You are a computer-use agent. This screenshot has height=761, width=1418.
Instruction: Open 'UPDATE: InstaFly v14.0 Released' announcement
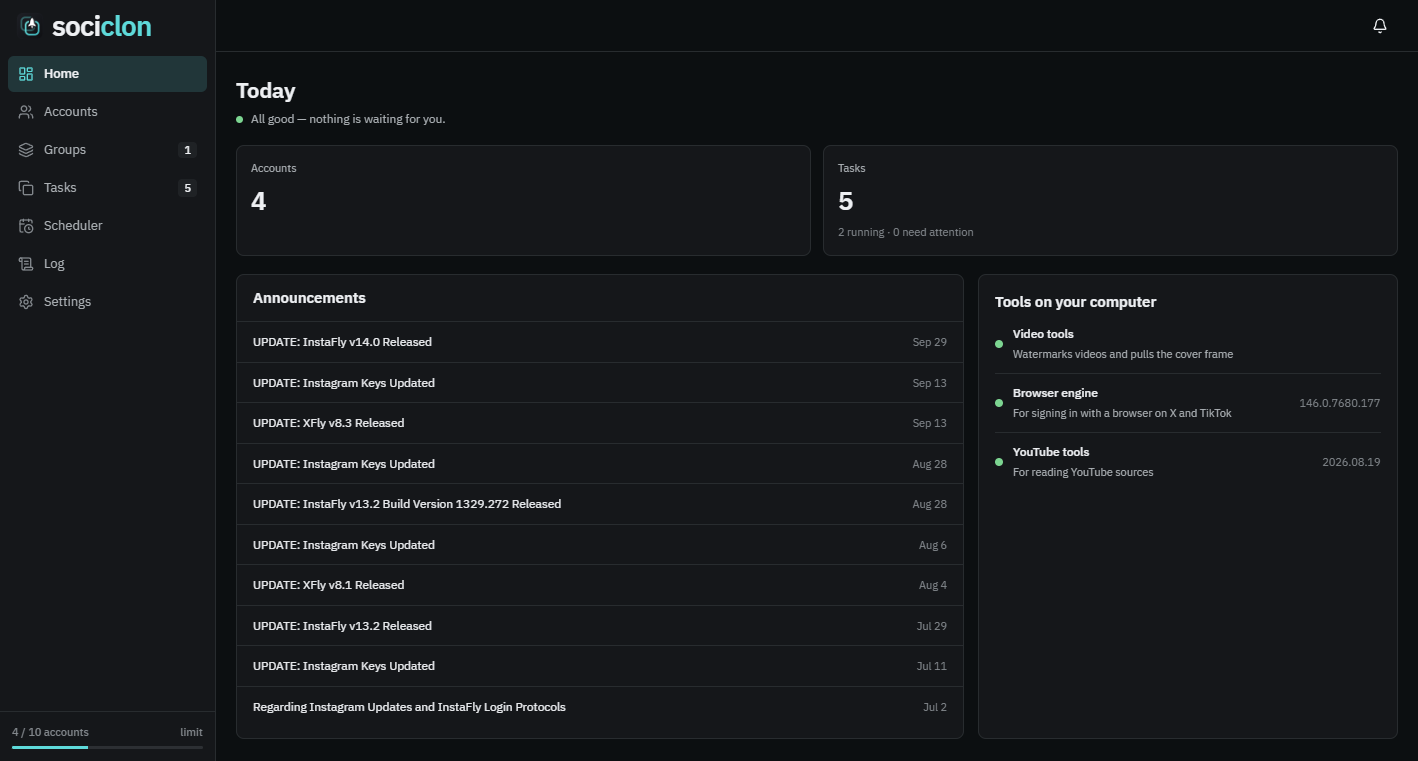click(x=600, y=342)
